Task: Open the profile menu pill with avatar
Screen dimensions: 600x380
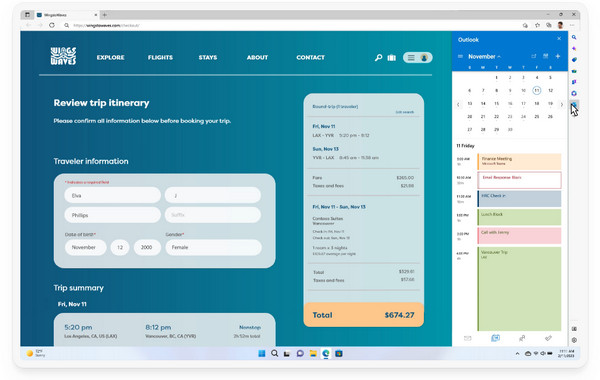Action: pyautogui.click(x=417, y=57)
